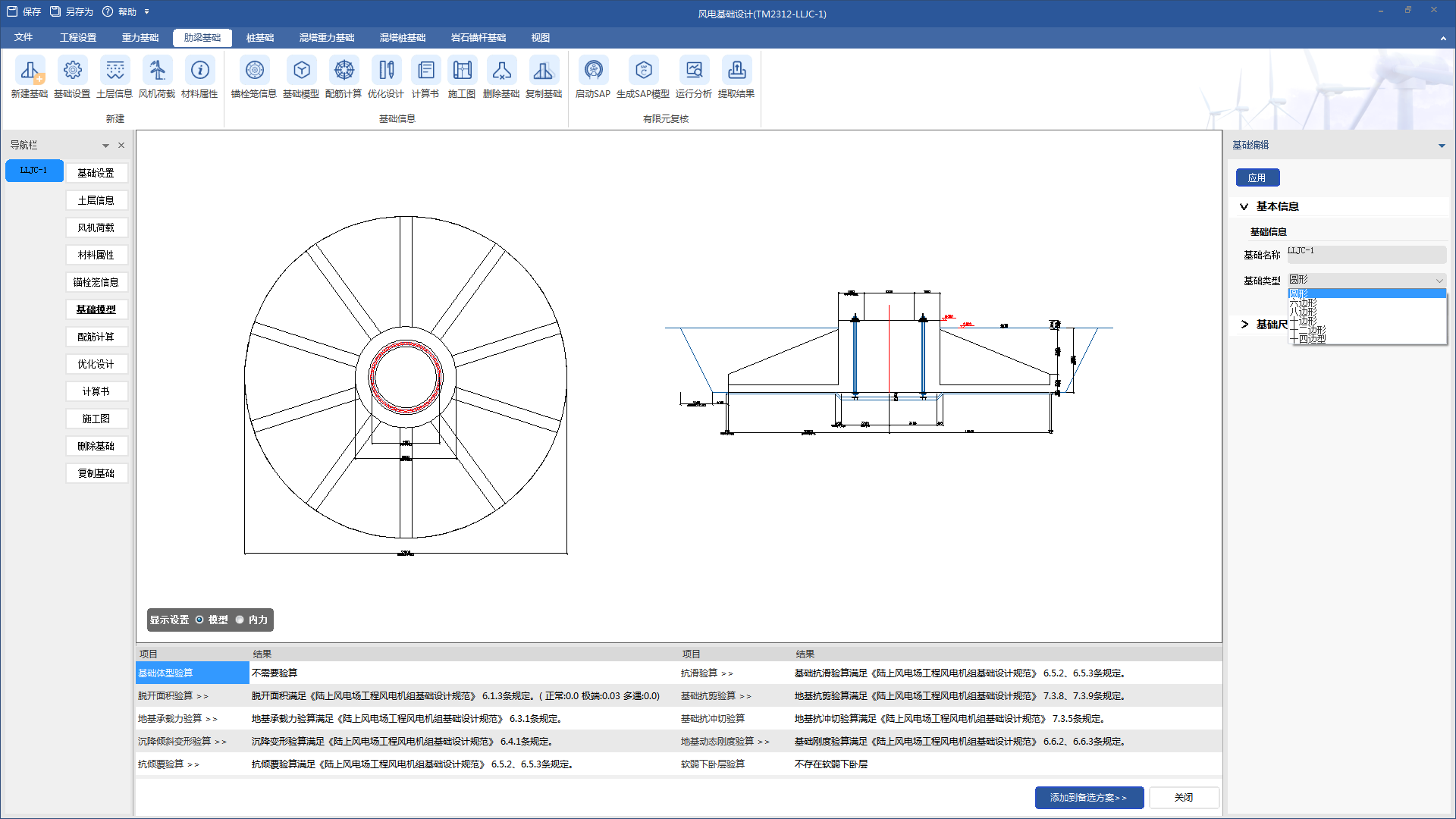This screenshot has width=1456, height=819.
Task: Click 添加到备选方案>> button
Action: pos(1088,798)
